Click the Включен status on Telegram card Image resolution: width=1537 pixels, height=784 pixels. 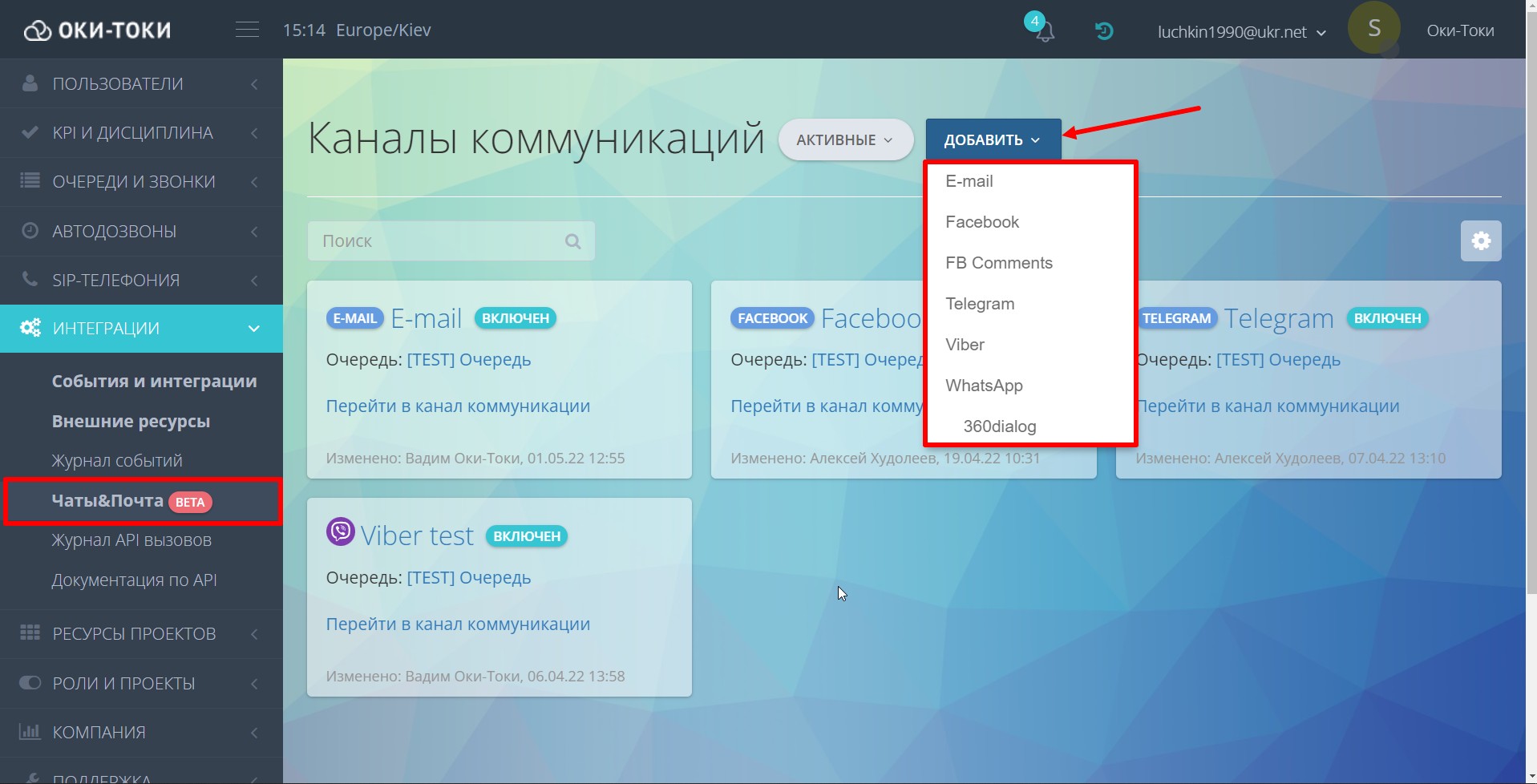click(x=1387, y=318)
